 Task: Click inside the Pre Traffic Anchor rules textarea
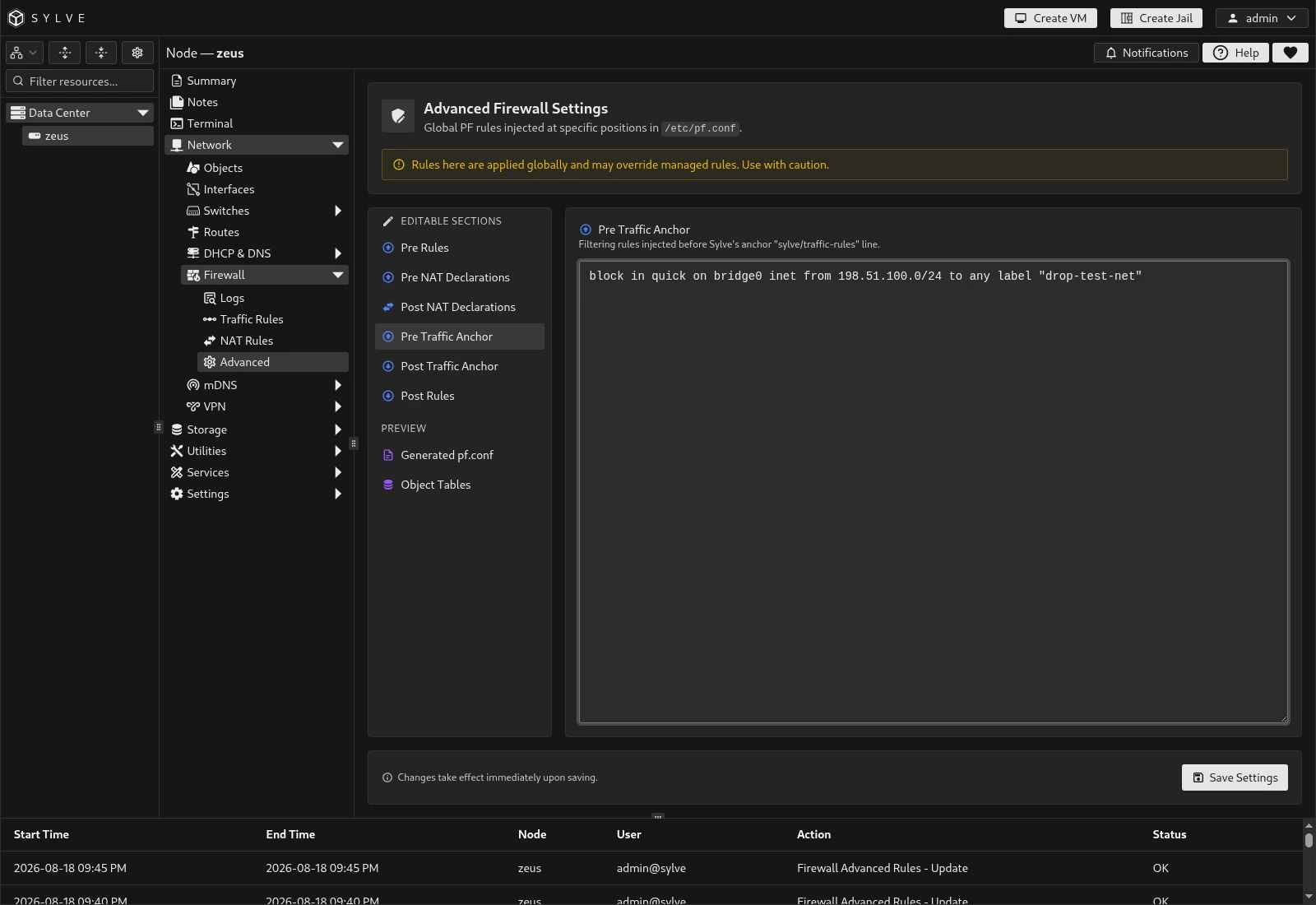934,492
